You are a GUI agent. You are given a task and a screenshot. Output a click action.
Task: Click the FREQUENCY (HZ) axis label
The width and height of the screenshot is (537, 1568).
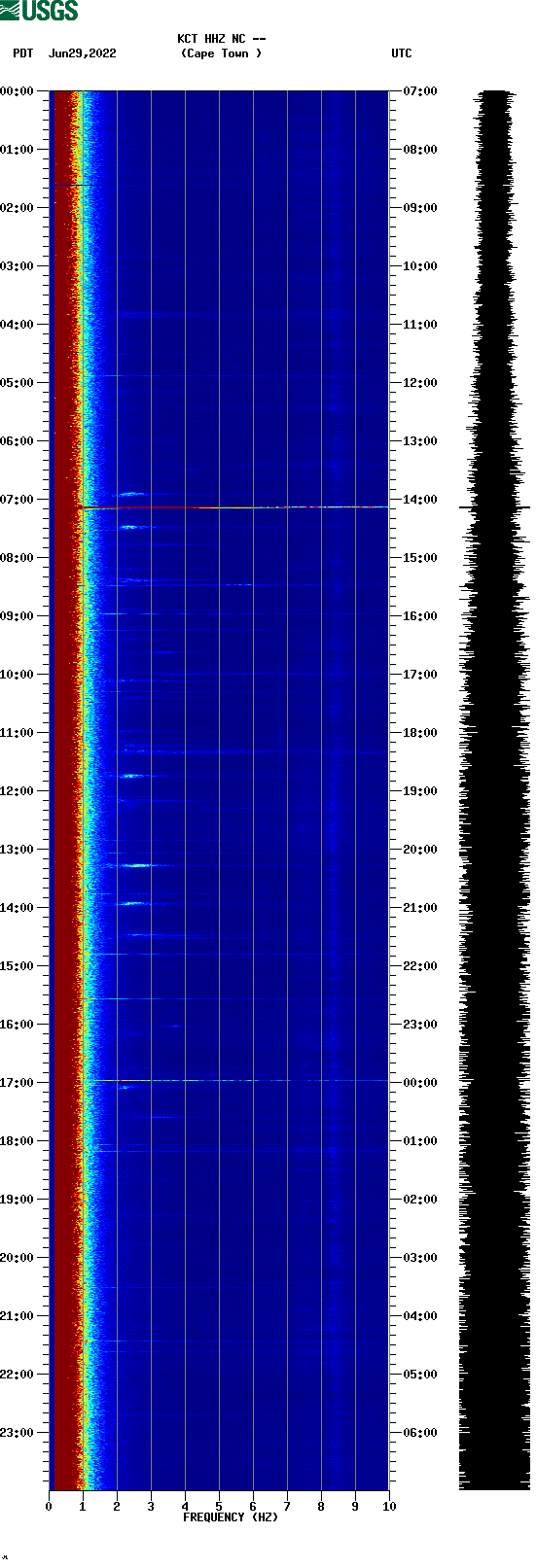(231, 1516)
